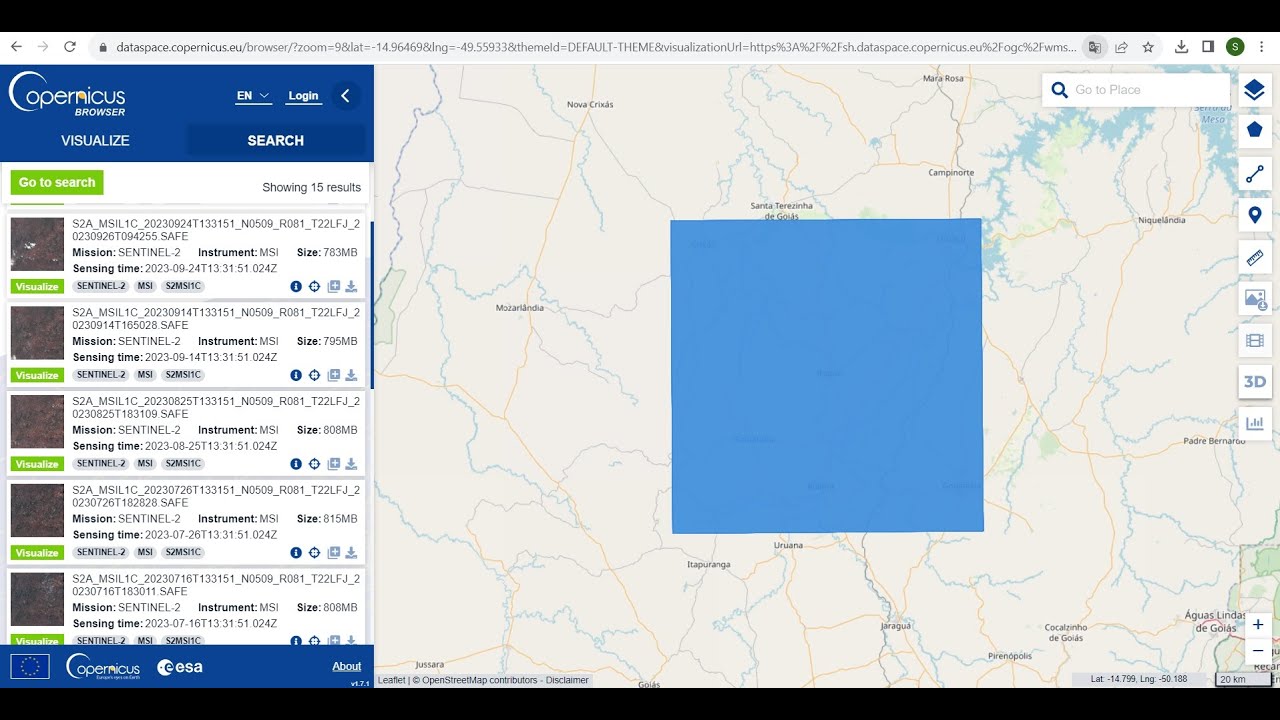
Task: Select the 20230825 result thumbnail
Action: coord(37,422)
